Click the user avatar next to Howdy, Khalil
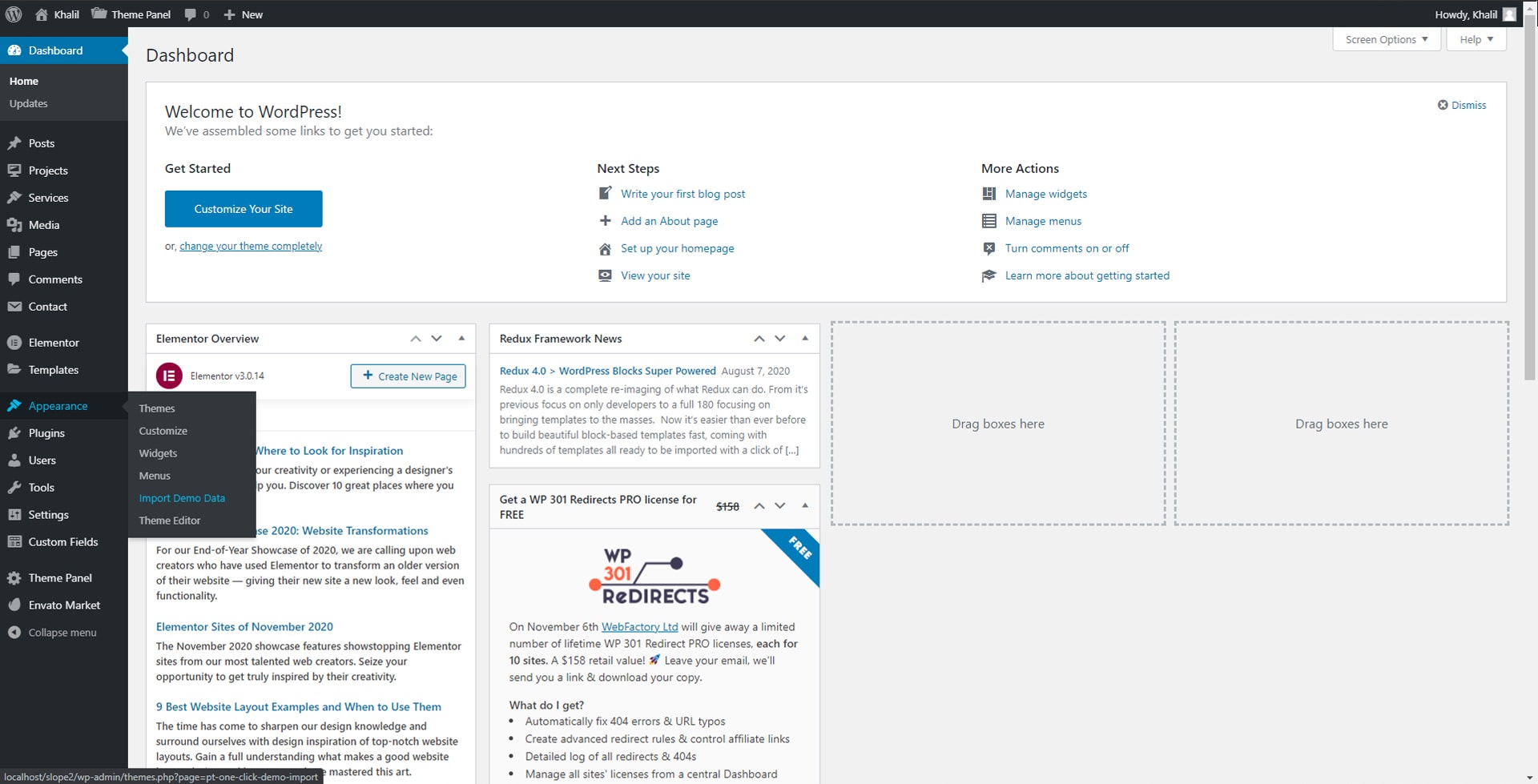The width and height of the screenshot is (1538, 784). pyautogui.click(x=1509, y=14)
